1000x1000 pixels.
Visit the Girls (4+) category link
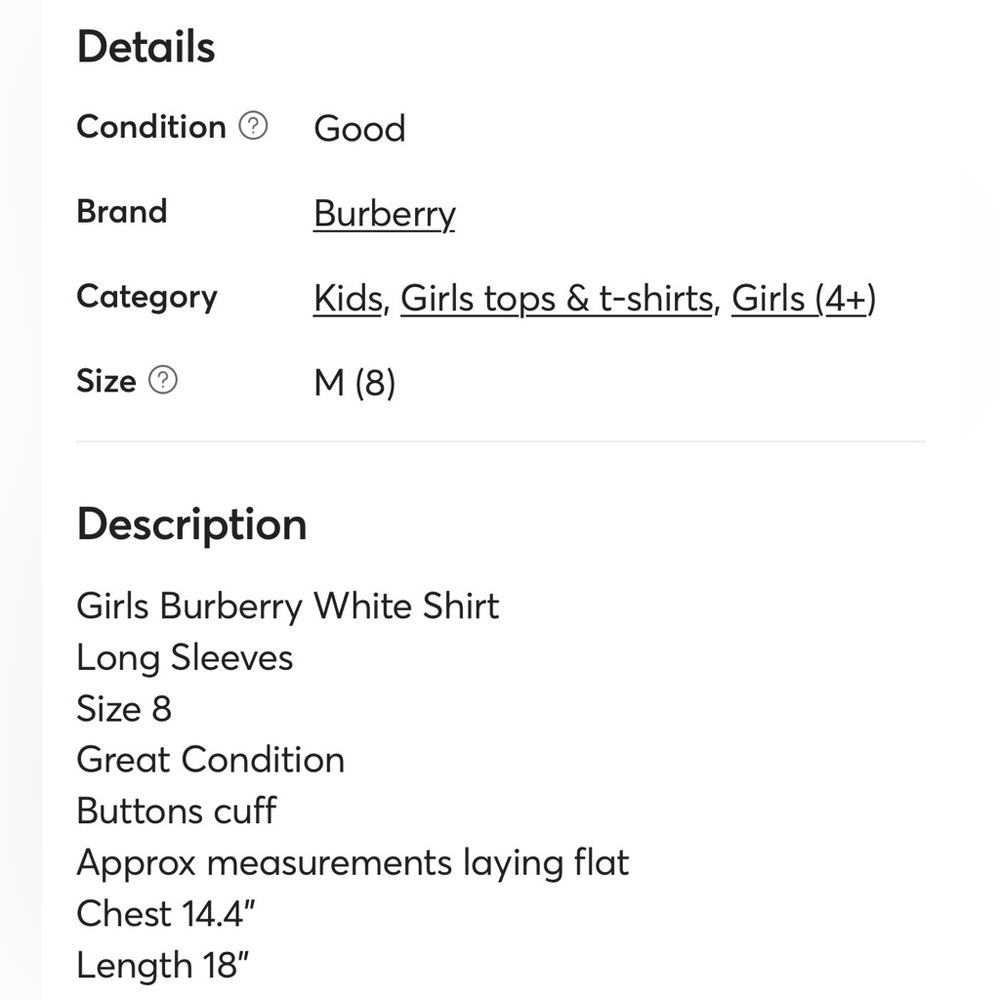pos(804,298)
